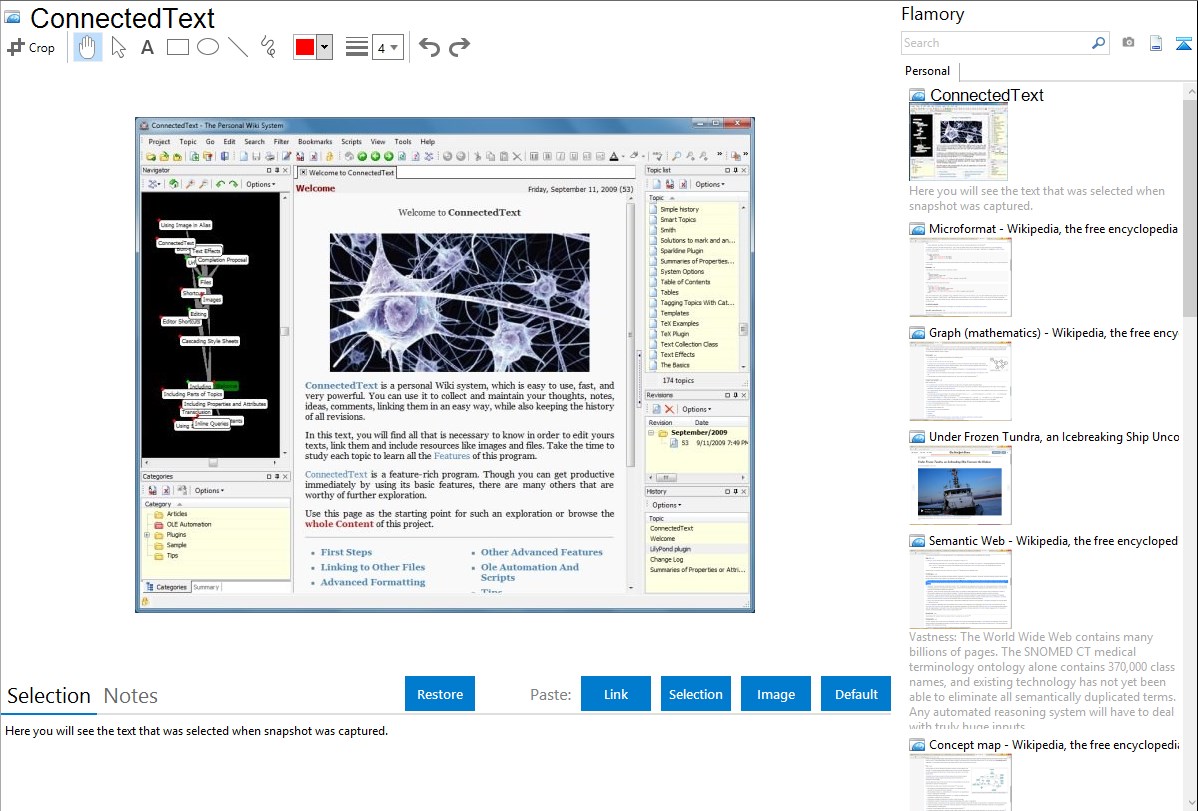Screen dimensions: 1198x811
Task: Select the hand pan tool
Action: (x=87, y=47)
